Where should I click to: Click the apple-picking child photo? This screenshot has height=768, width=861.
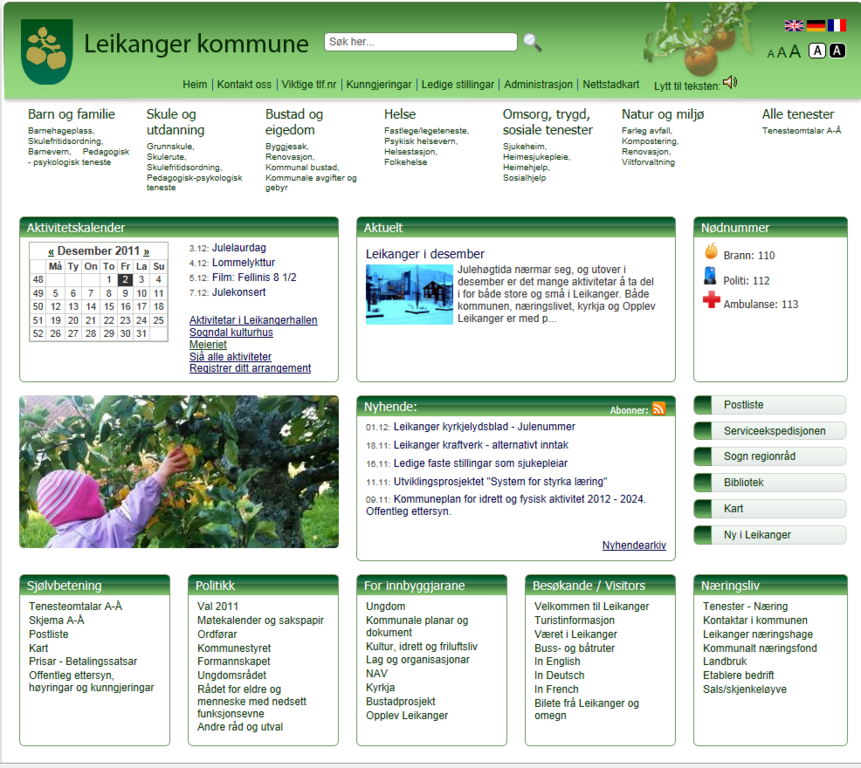[179, 472]
